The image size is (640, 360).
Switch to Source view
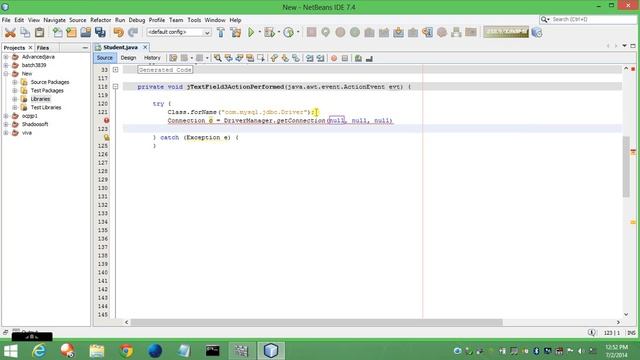[104, 58]
